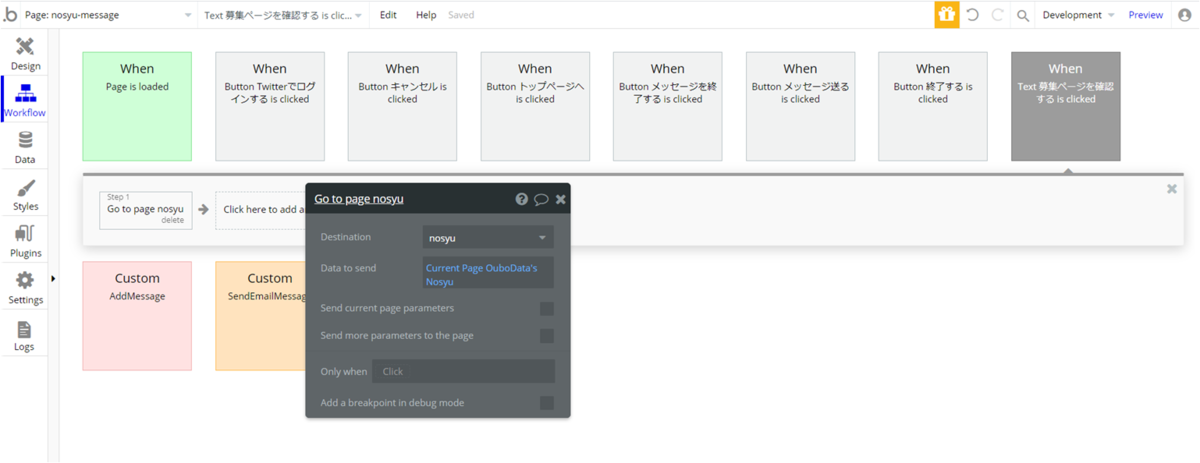Viewport: 1200px width, 463px height.
Task: Open the Edit menu
Action: click(388, 15)
